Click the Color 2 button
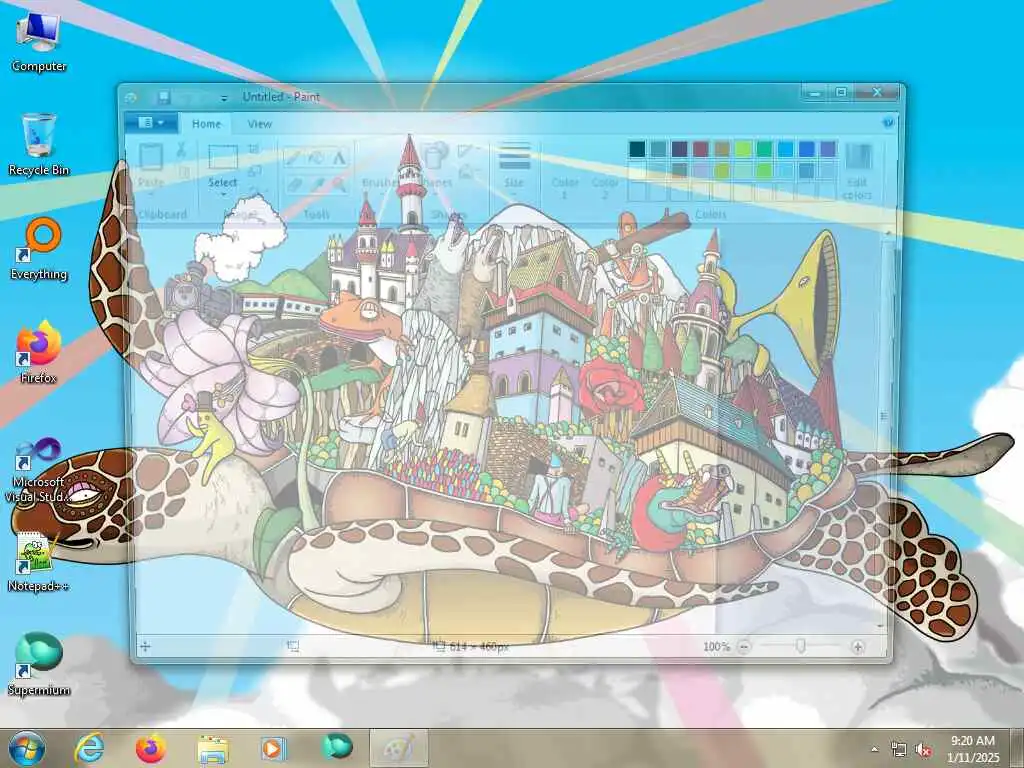Viewport: 1024px width, 768px height. [605, 171]
